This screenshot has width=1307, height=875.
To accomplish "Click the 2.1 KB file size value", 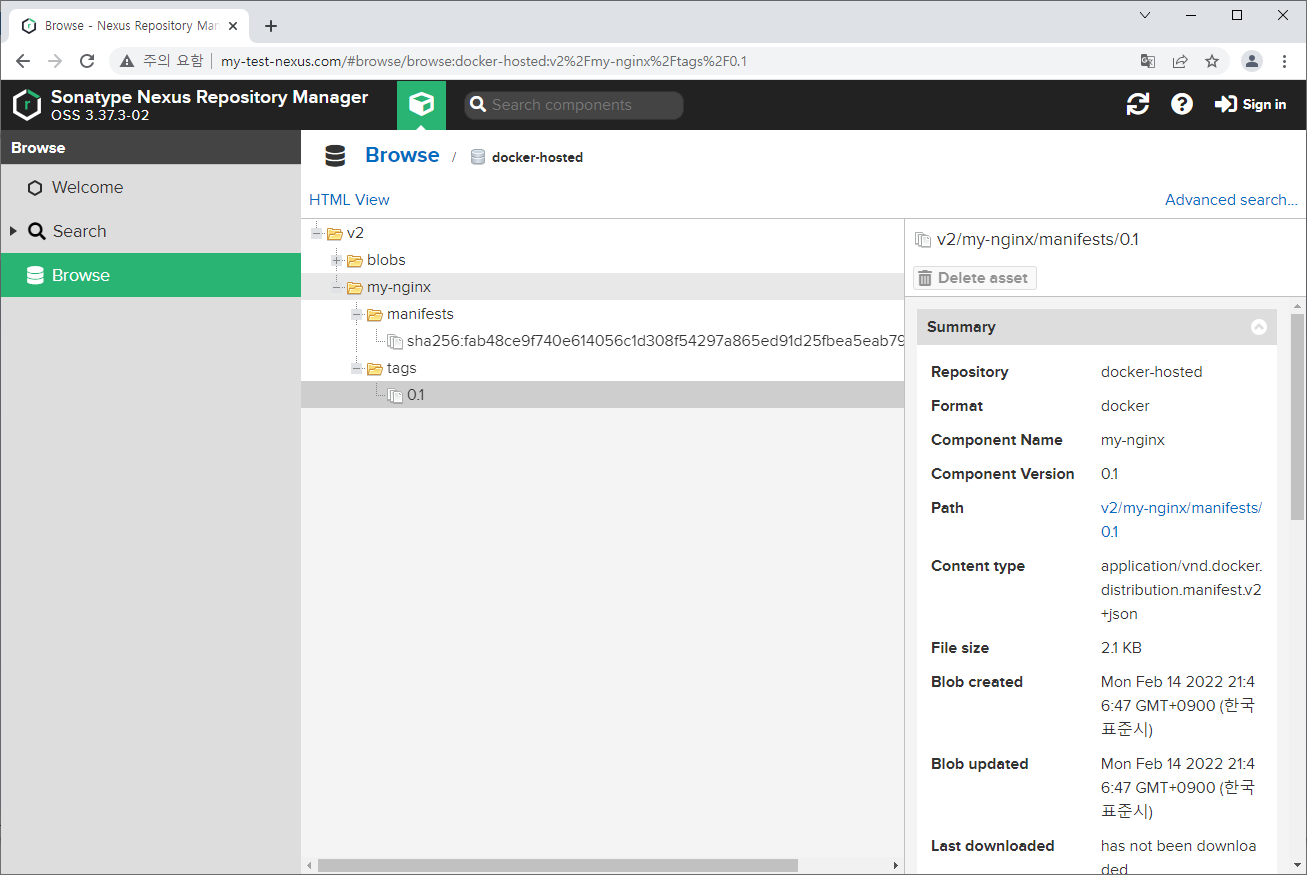I will (x=1121, y=648).
